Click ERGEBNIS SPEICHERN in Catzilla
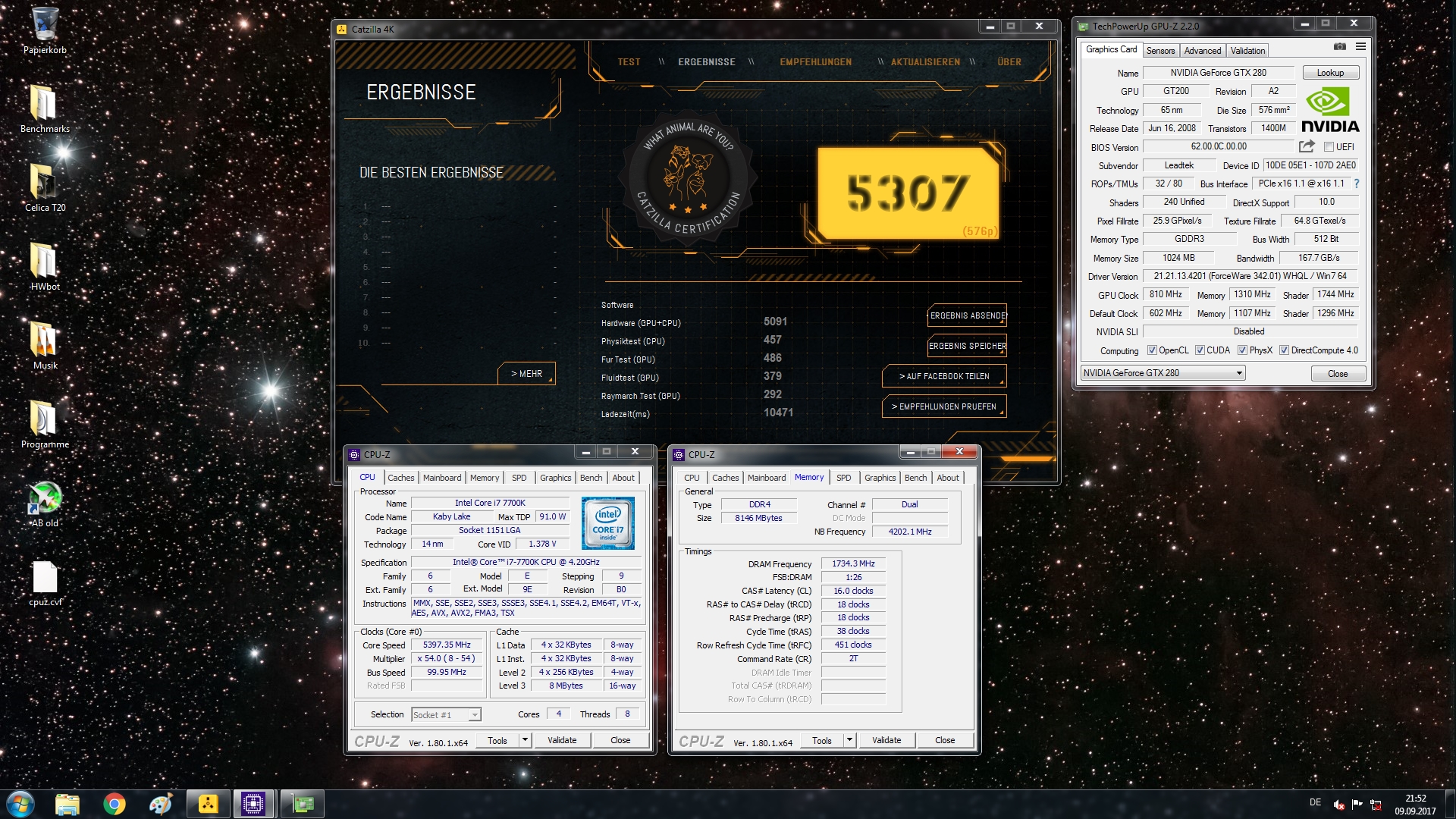Image resolution: width=1456 pixels, height=819 pixels. pyautogui.click(x=967, y=346)
